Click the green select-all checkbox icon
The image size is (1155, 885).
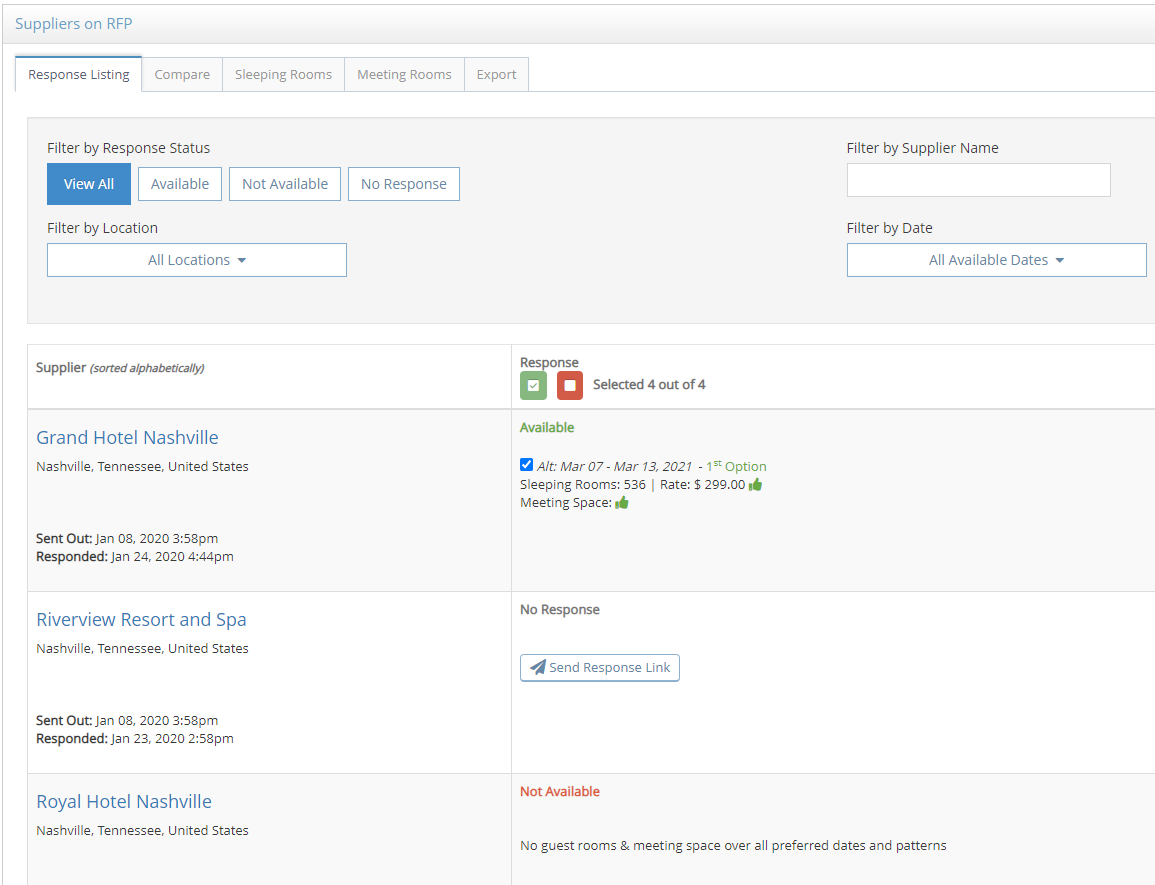pyautogui.click(x=533, y=385)
